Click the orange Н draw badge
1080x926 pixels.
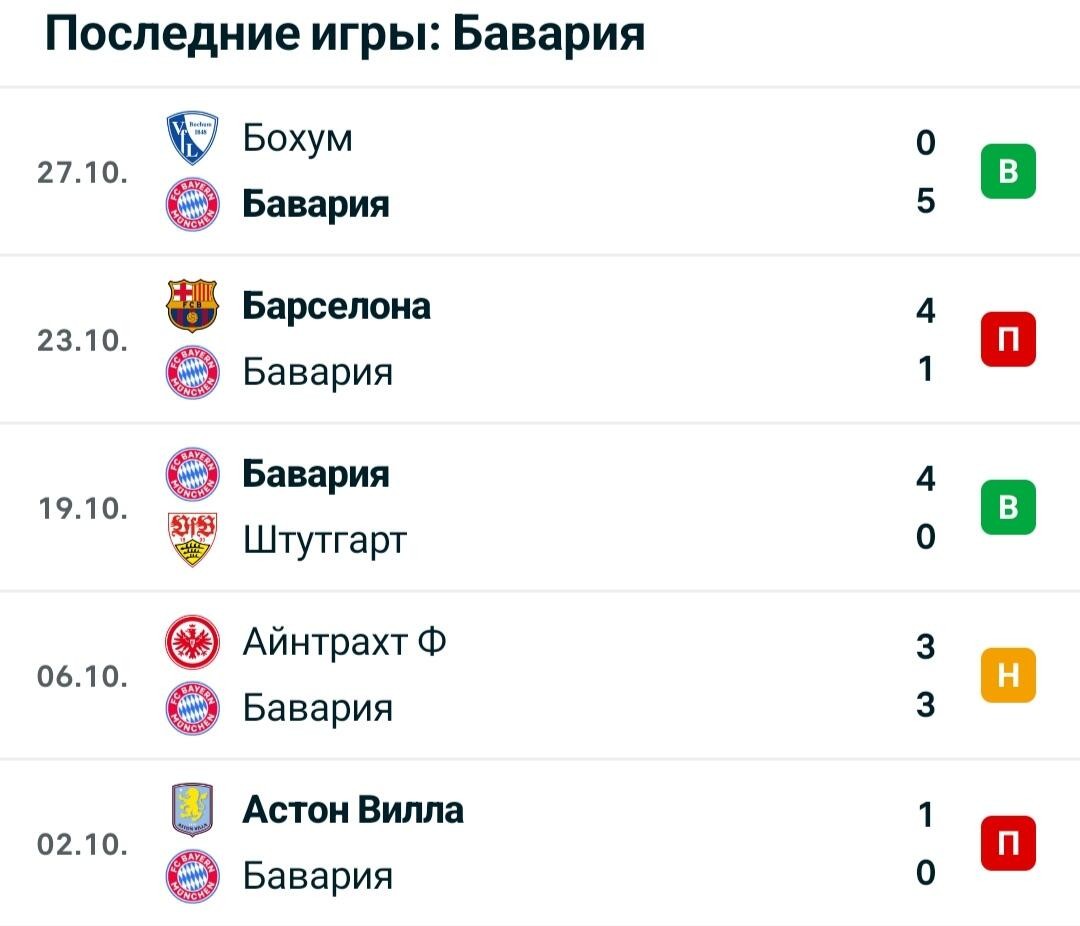1008,675
